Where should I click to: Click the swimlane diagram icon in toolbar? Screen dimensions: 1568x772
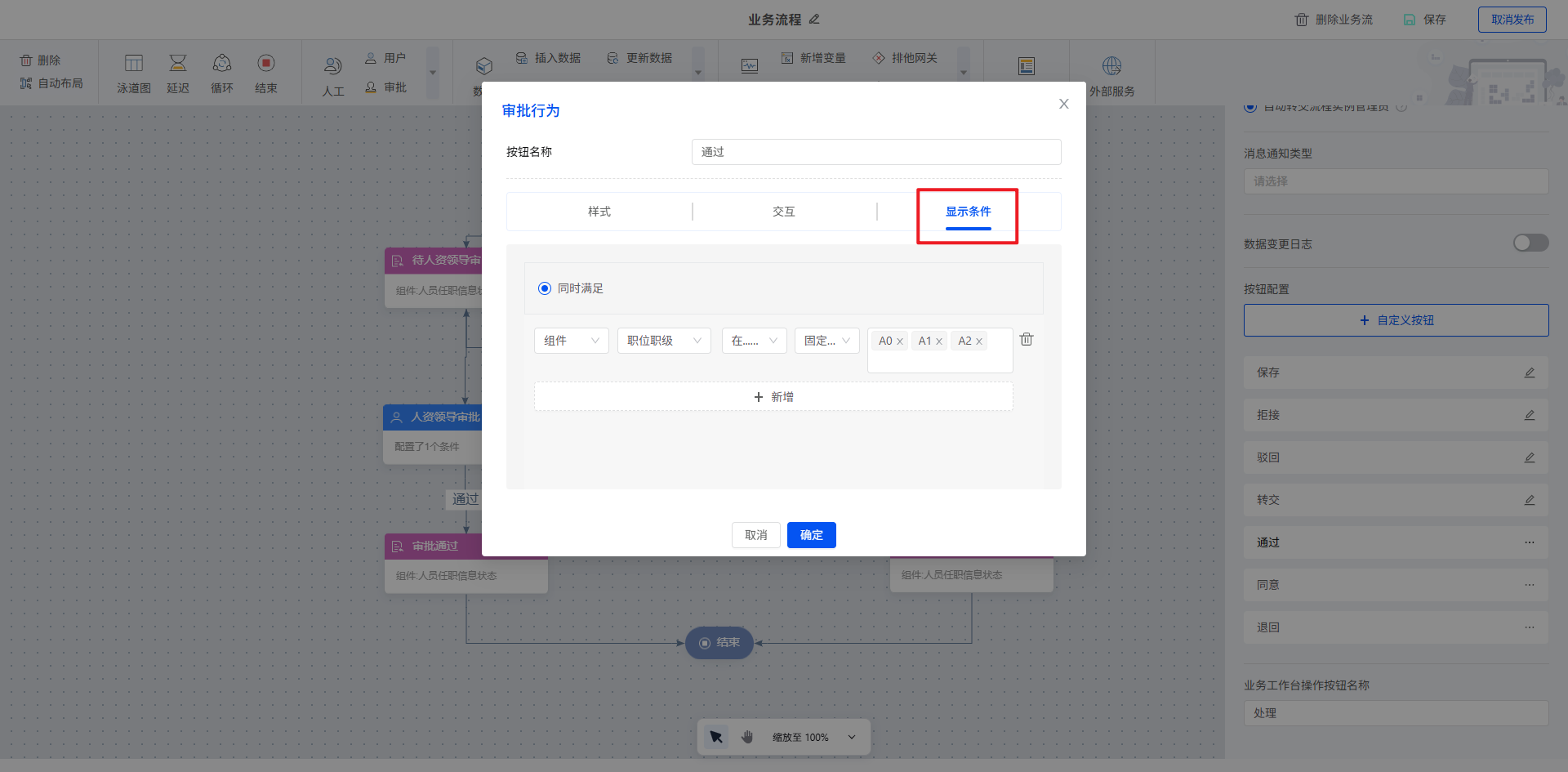(134, 64)
